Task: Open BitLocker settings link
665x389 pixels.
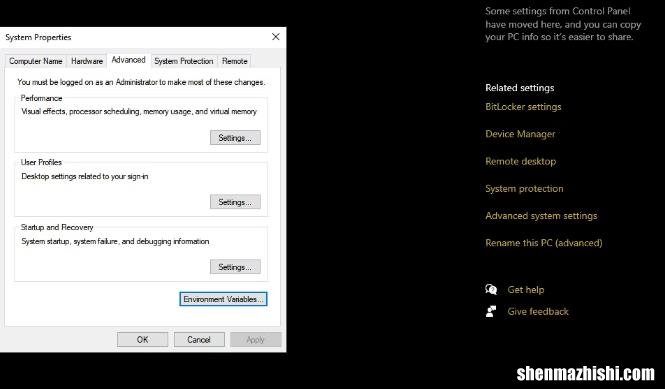Action: click(523, 107)
